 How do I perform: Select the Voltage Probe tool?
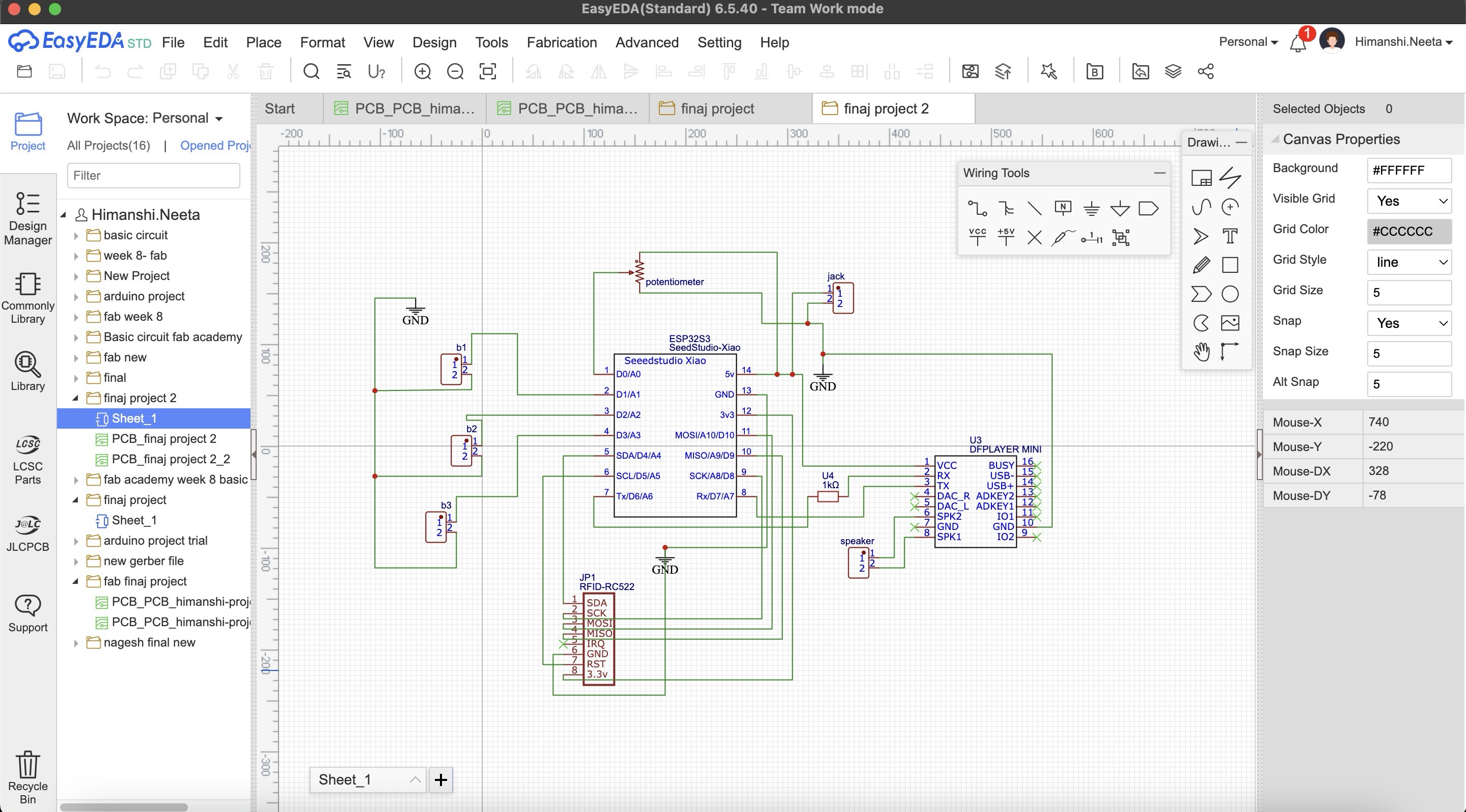[x=1063, y=237]
